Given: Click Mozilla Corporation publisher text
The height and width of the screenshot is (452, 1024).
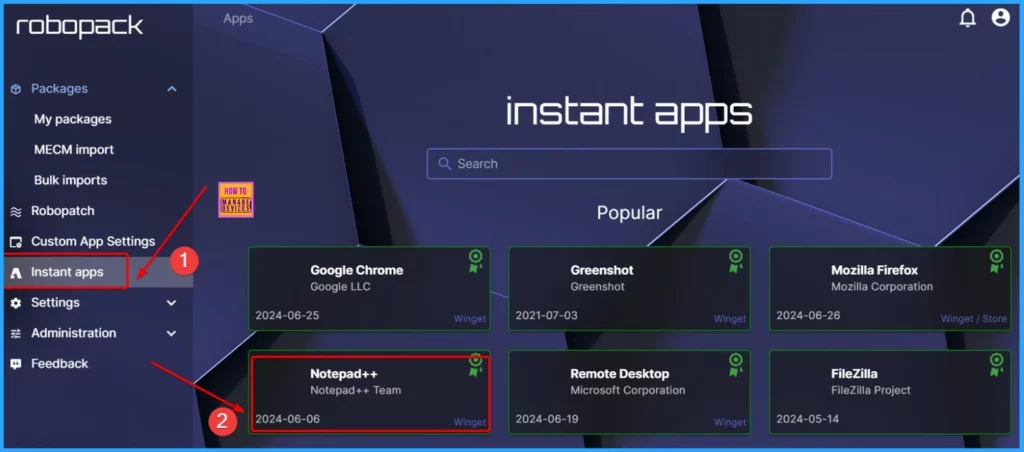Looking at the screenshot, I should point(882,287).
